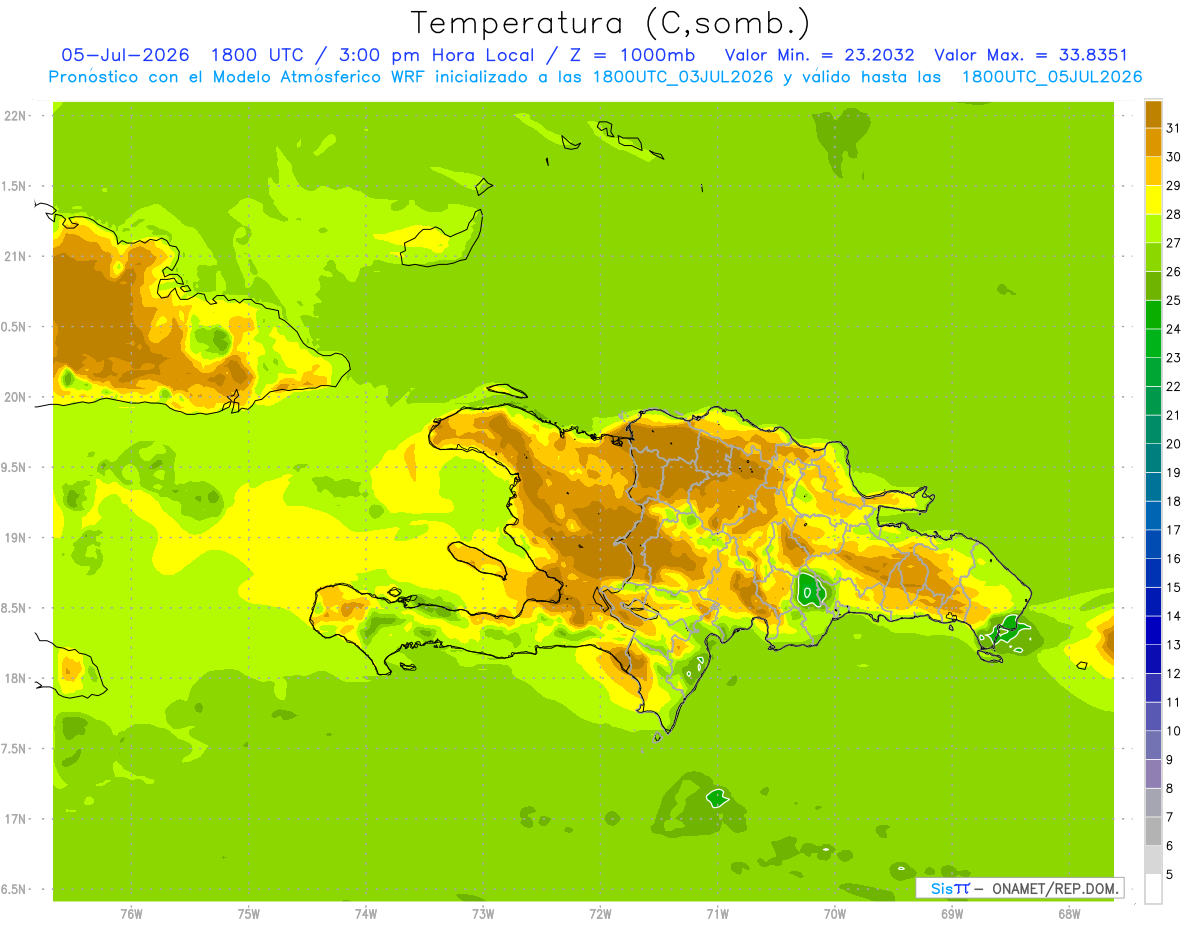Click the '18N' latitude axis label
Screen dimensions: 1200x927
(x=14, y=678)
